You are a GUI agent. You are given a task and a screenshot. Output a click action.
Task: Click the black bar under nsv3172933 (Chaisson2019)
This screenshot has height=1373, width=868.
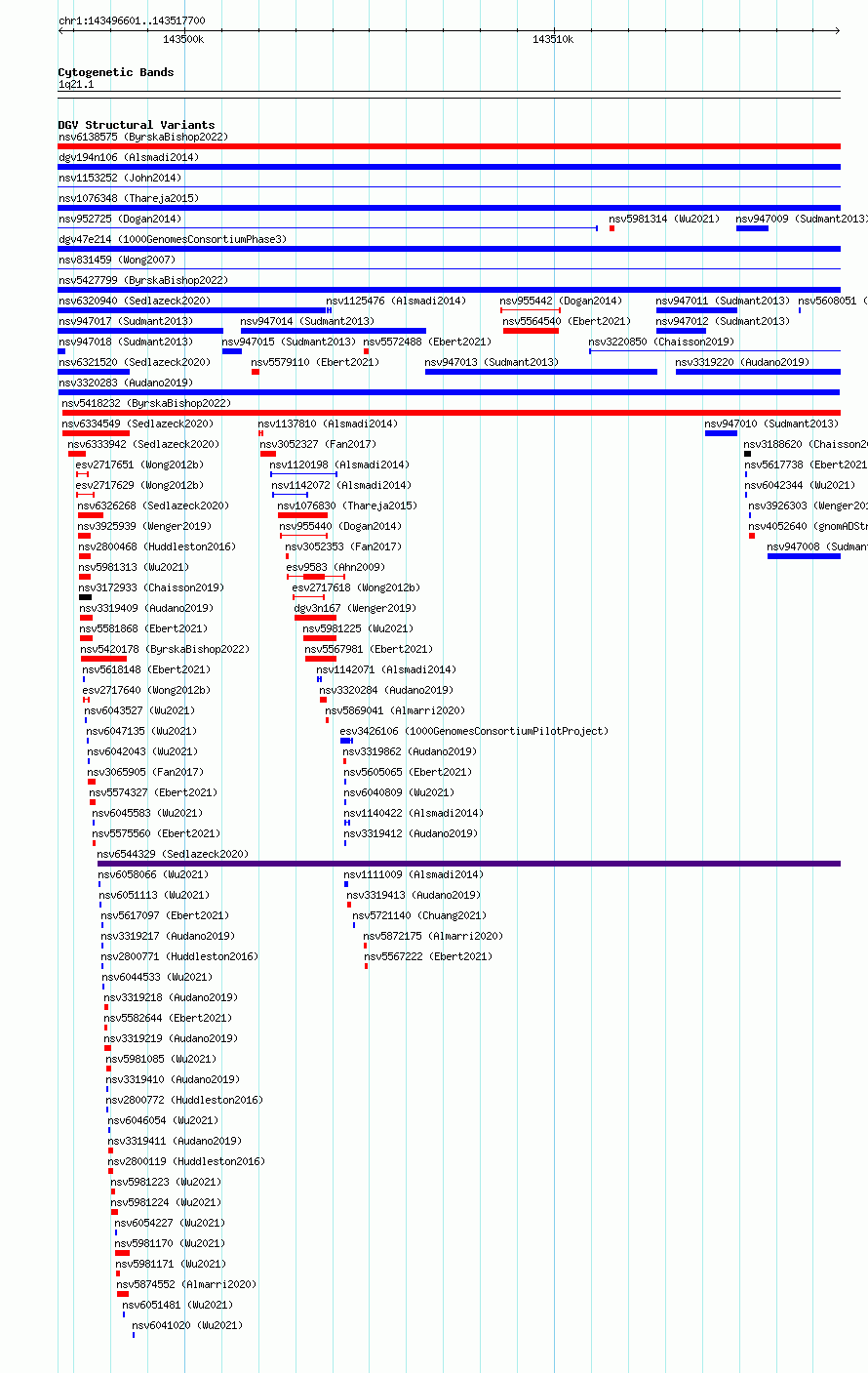click(86, 597)
